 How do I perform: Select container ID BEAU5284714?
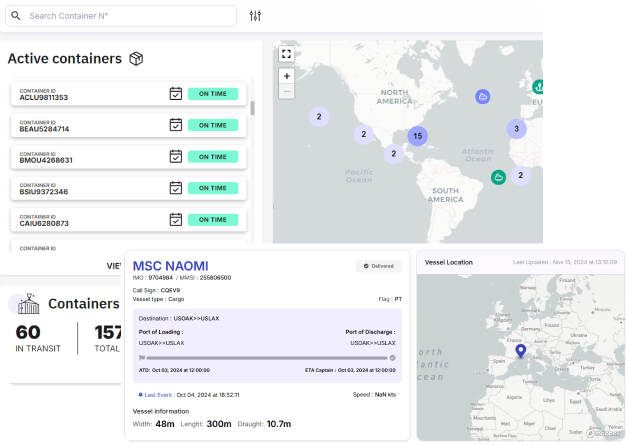44,129
